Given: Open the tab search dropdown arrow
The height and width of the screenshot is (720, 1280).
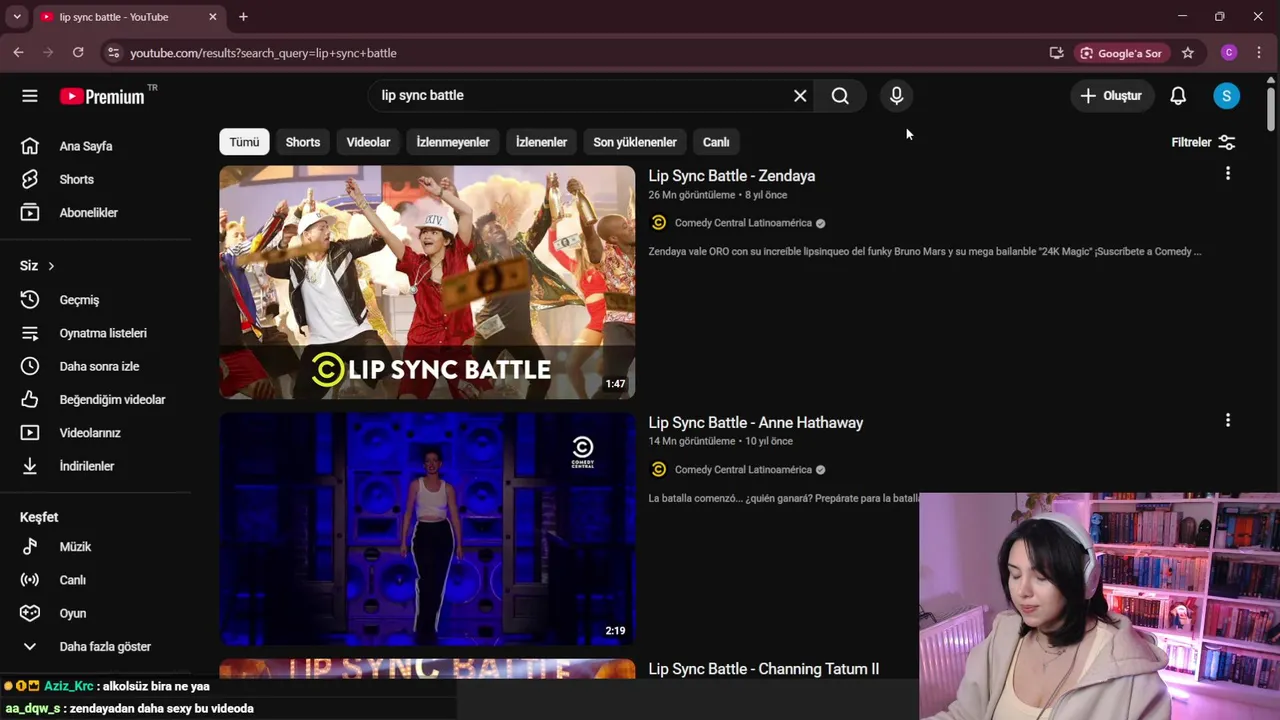Looking at the screenshot, I should click(17, 17).
